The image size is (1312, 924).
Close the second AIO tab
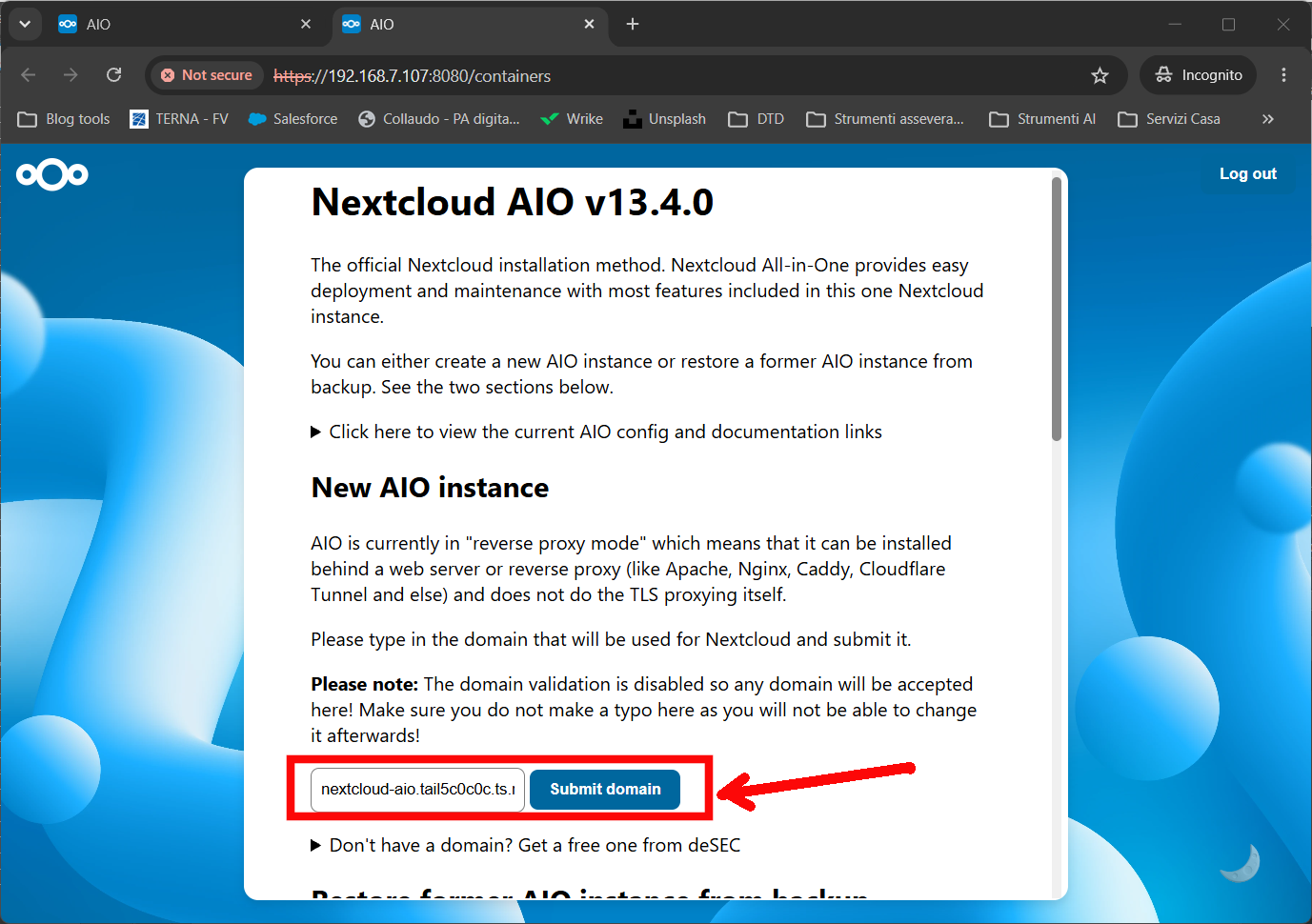tap(590, 25)
